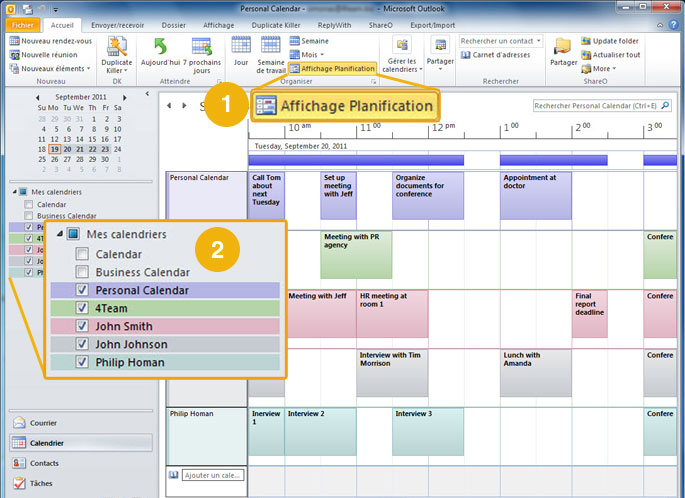Image resolution: width=685 pixels, height=498 pixels.
Task: Open Contacts in navigation pane
Action: [81, 463]
